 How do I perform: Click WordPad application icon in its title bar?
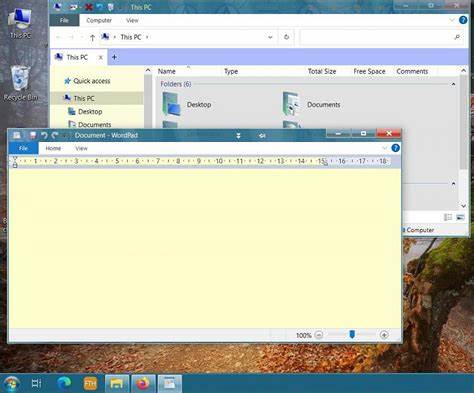click(17, 135)
